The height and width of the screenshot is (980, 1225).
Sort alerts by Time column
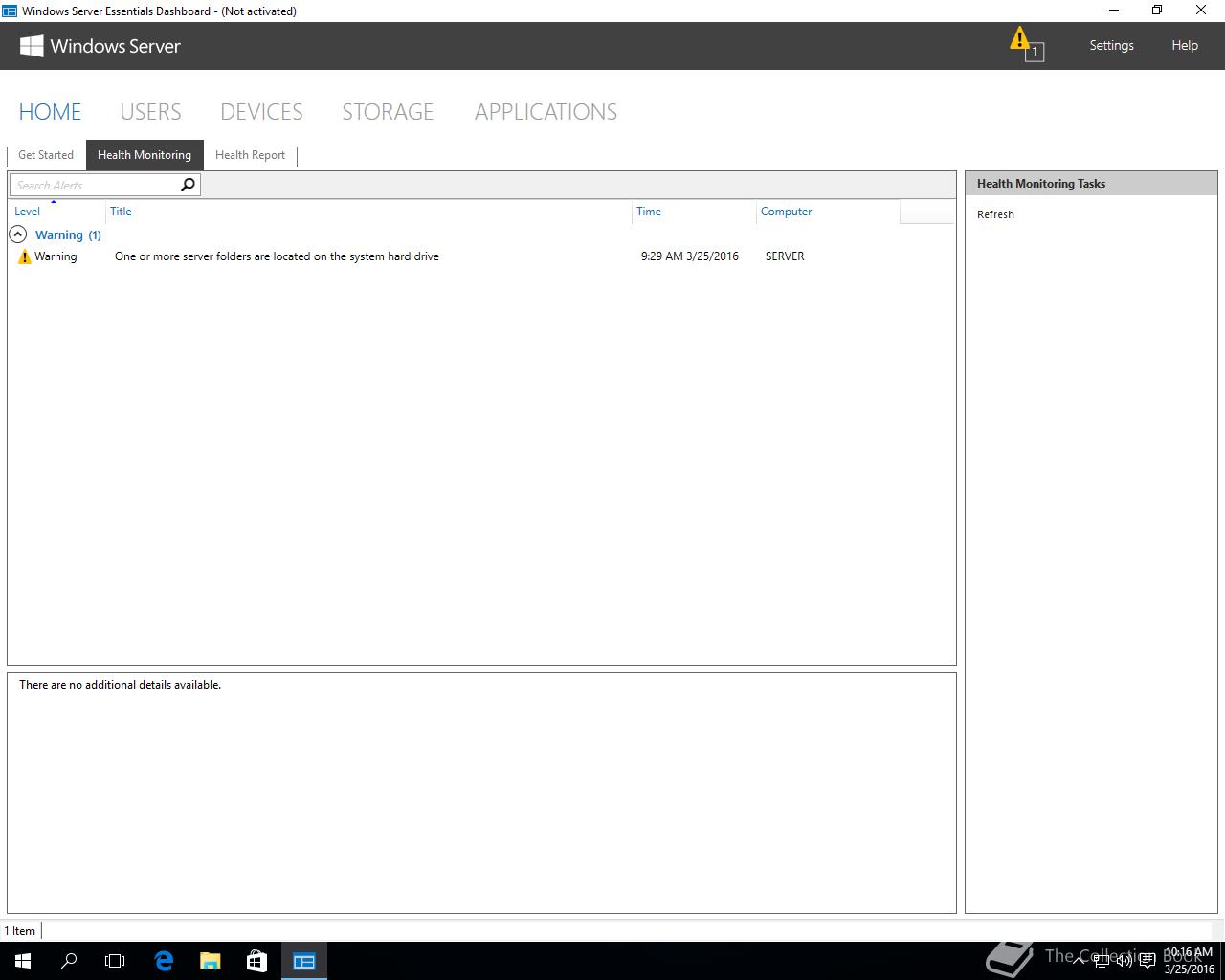pos(694,212)
